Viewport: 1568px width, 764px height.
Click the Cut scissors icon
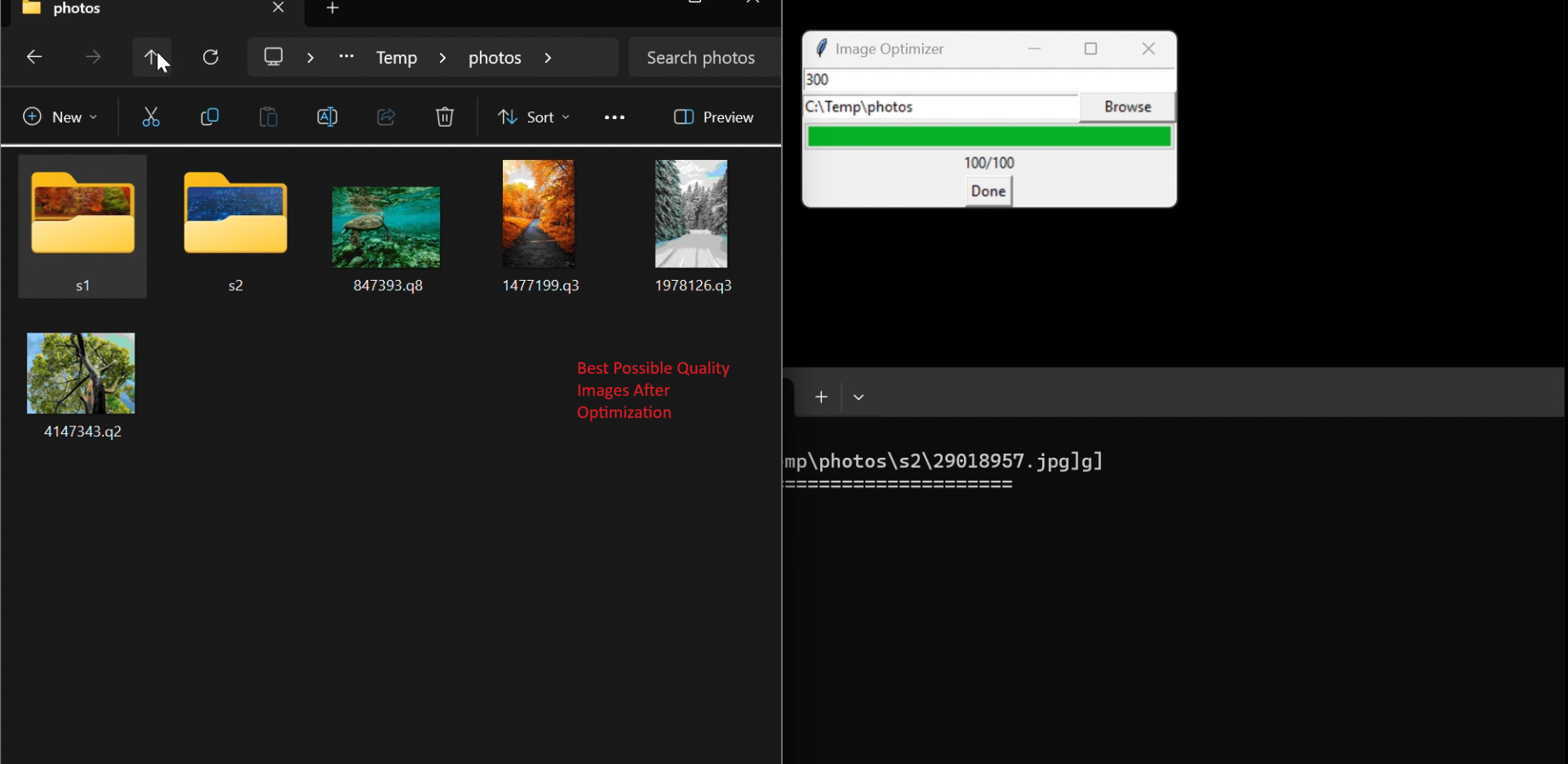[x=151, y=117]
